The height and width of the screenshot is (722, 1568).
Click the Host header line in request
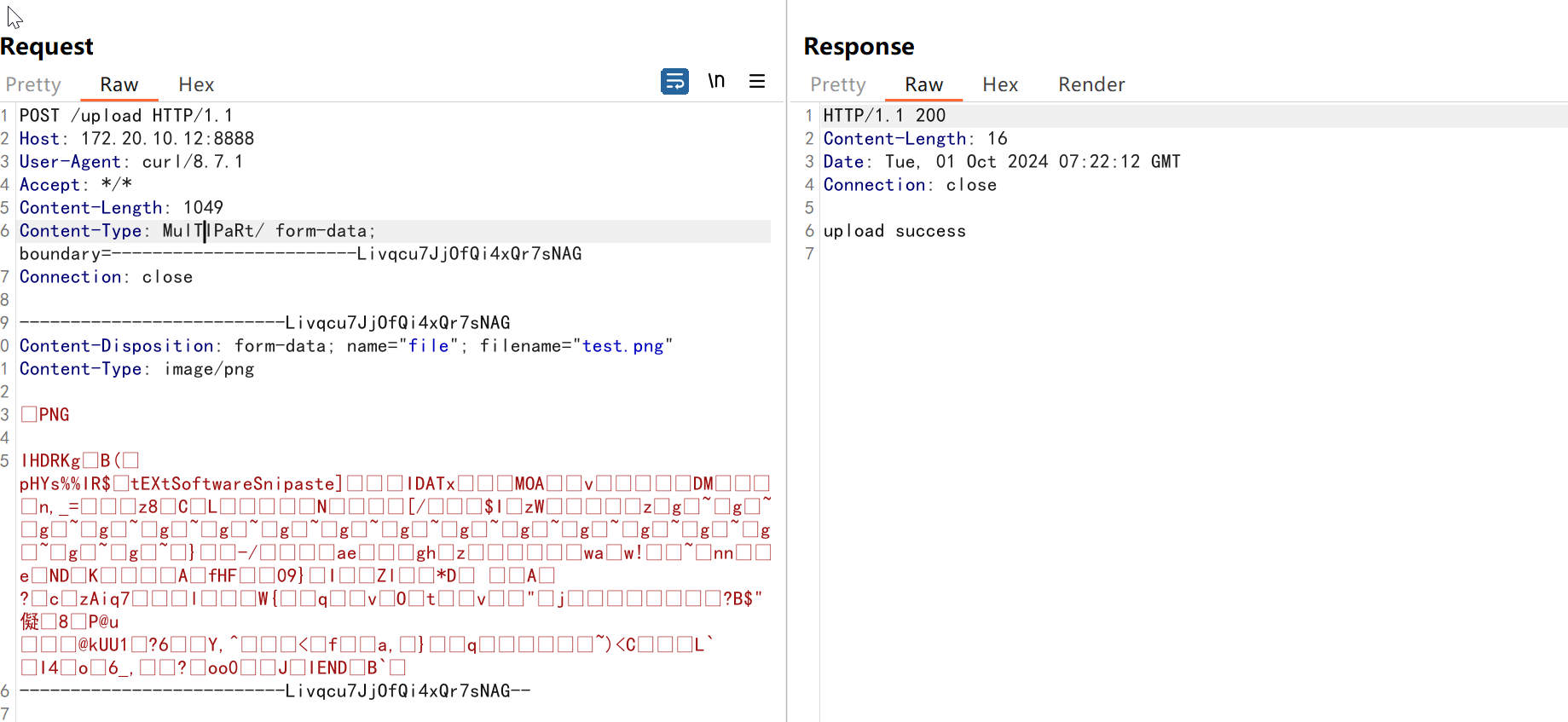click(x=136, y=139)
